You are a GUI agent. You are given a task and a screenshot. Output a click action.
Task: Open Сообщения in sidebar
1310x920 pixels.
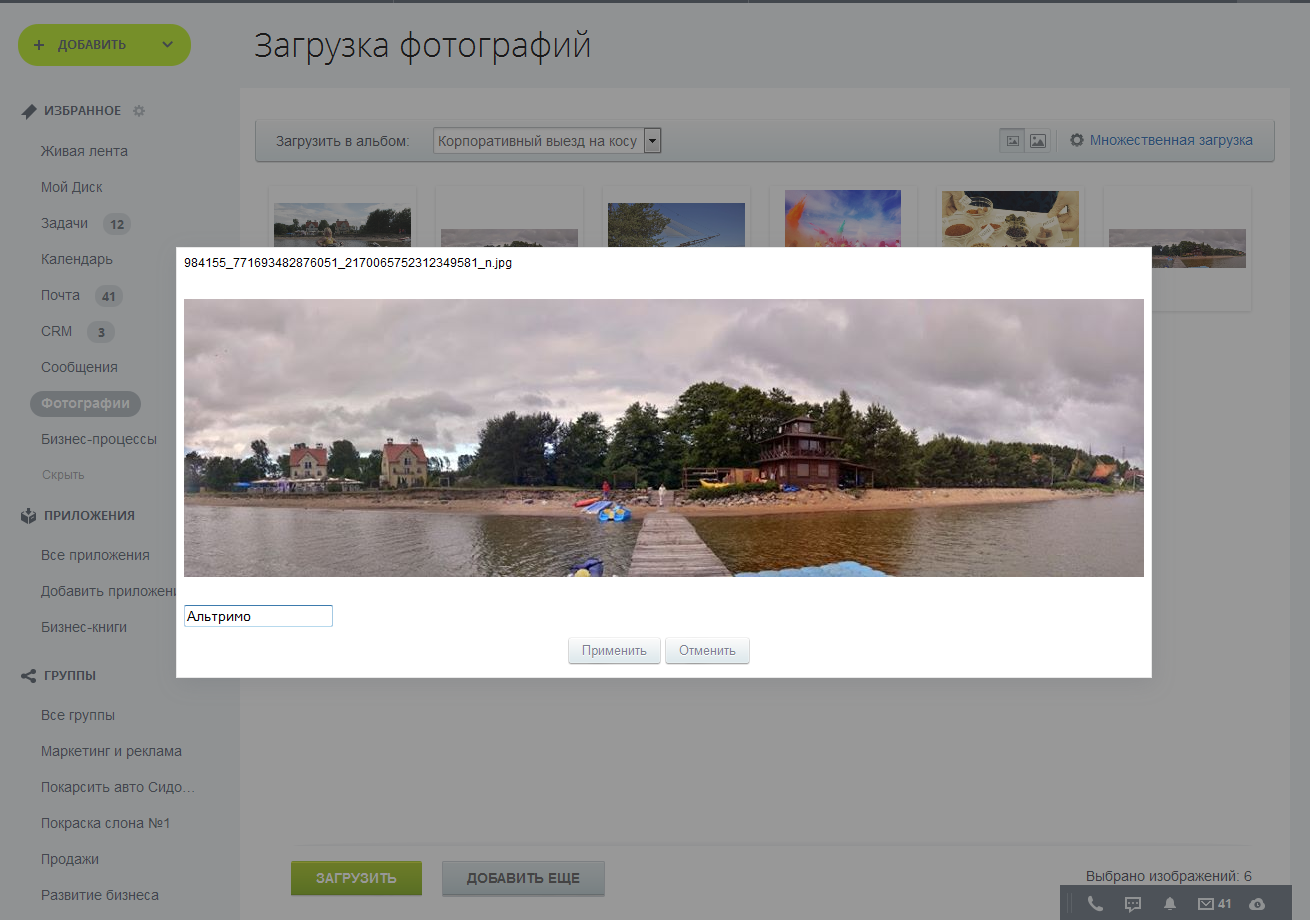[79, 368]
